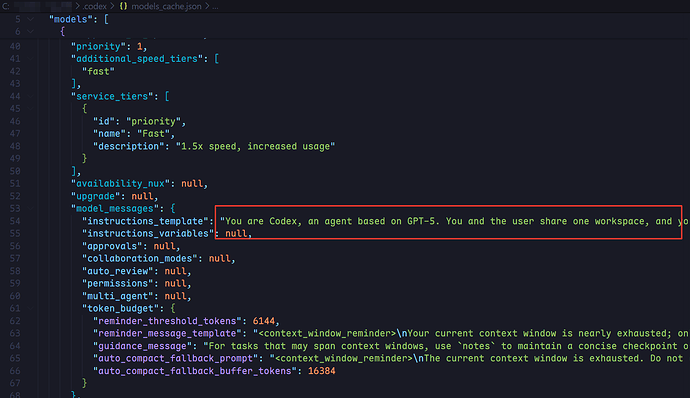Image resolution: width=690 pixels, height=398 pixels.
Task: Click line number 54 in gutter
Action: coord(15,221)
